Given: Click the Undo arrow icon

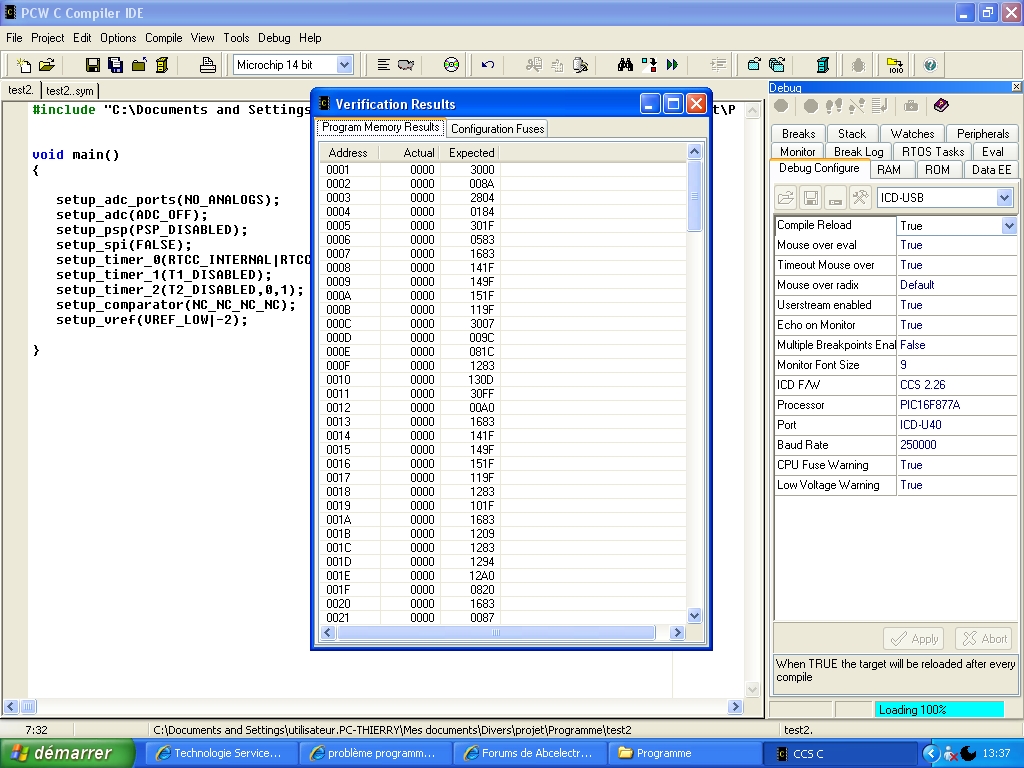Looking at the screenshot, I should click(x=488, y=65).
